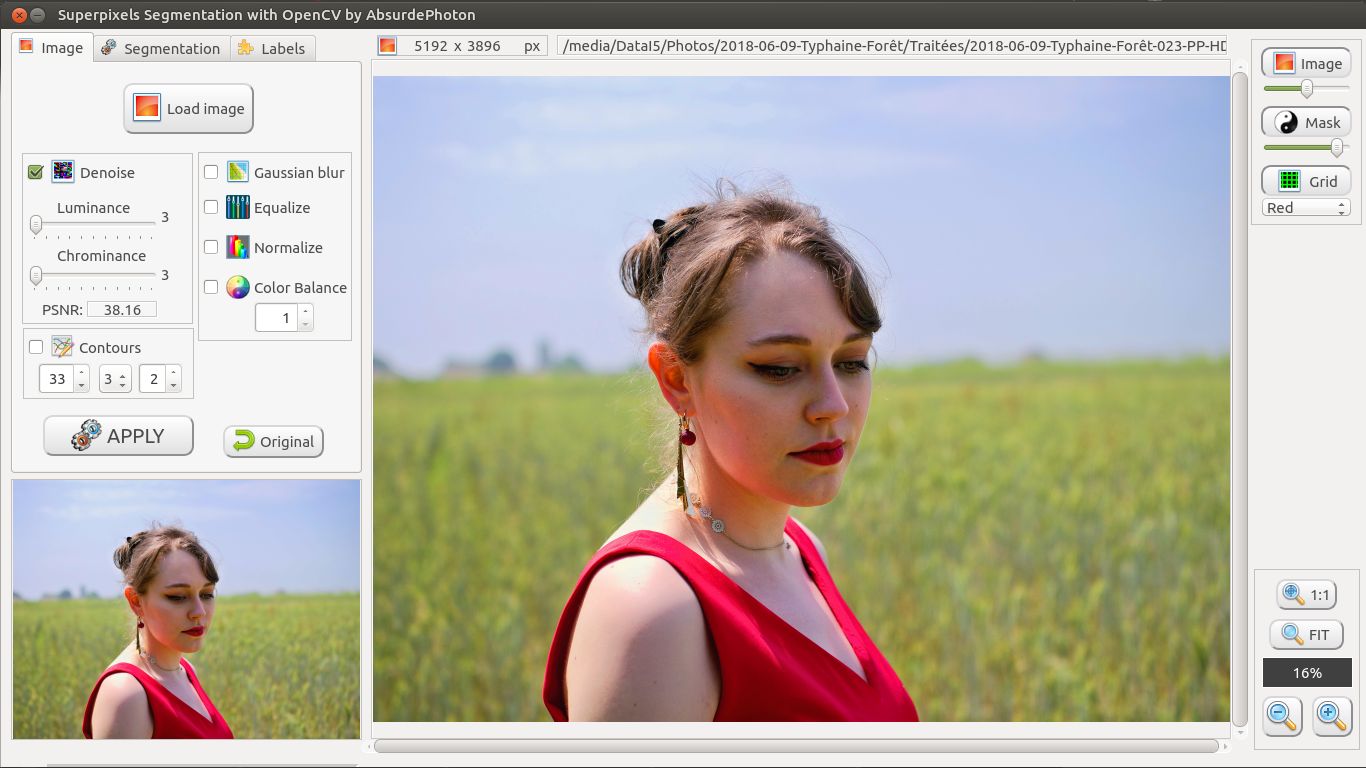
Task: Revert with the Original button
Action: [273, 442]
